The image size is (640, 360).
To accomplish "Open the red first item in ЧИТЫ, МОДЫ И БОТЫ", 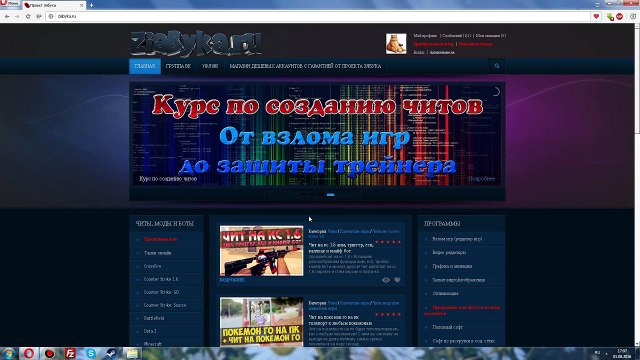I will pos(160,239).
